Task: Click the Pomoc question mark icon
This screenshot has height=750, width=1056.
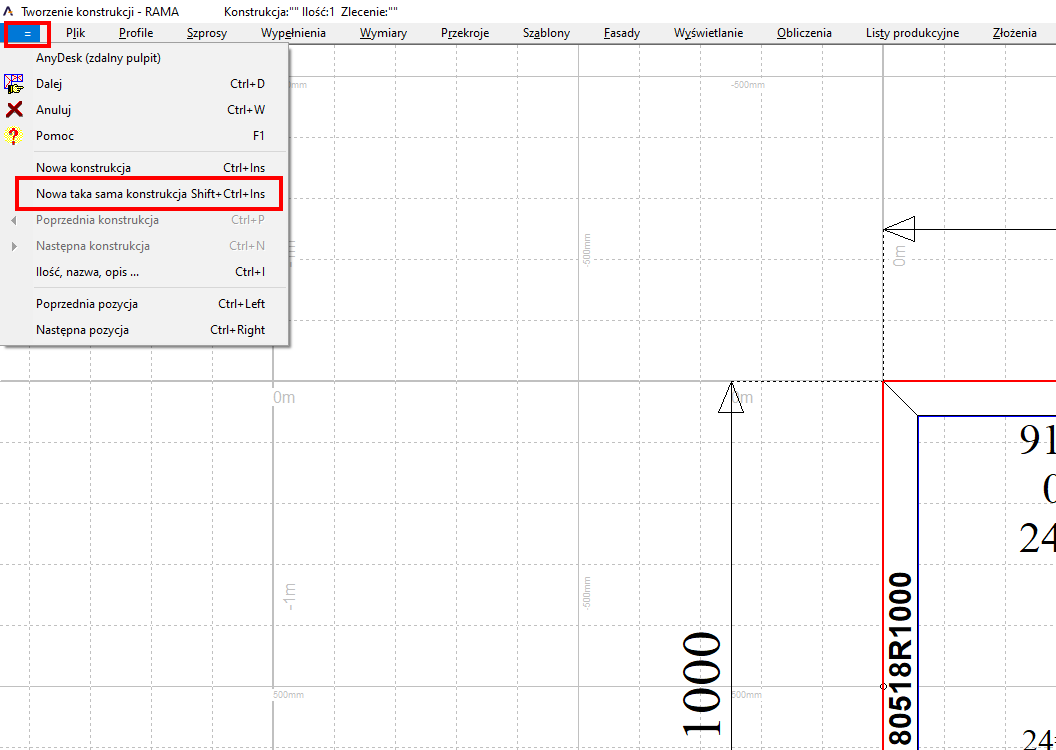Action: click(14, 136)
